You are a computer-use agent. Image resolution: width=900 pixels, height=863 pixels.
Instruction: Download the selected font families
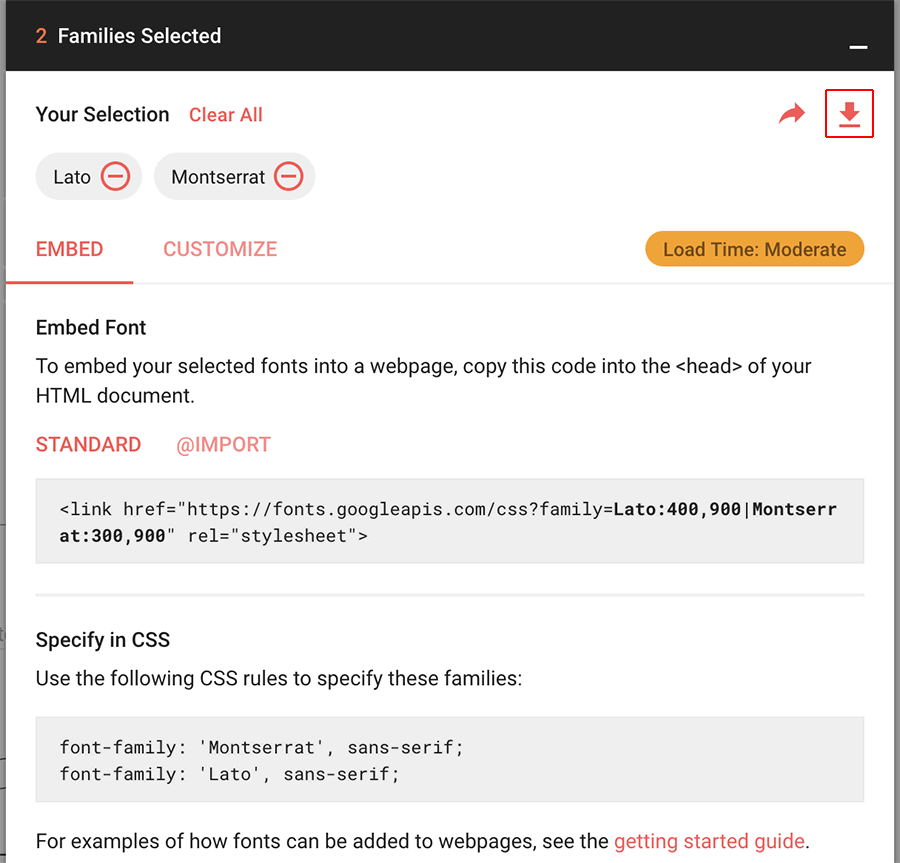[x=849, y=114]
